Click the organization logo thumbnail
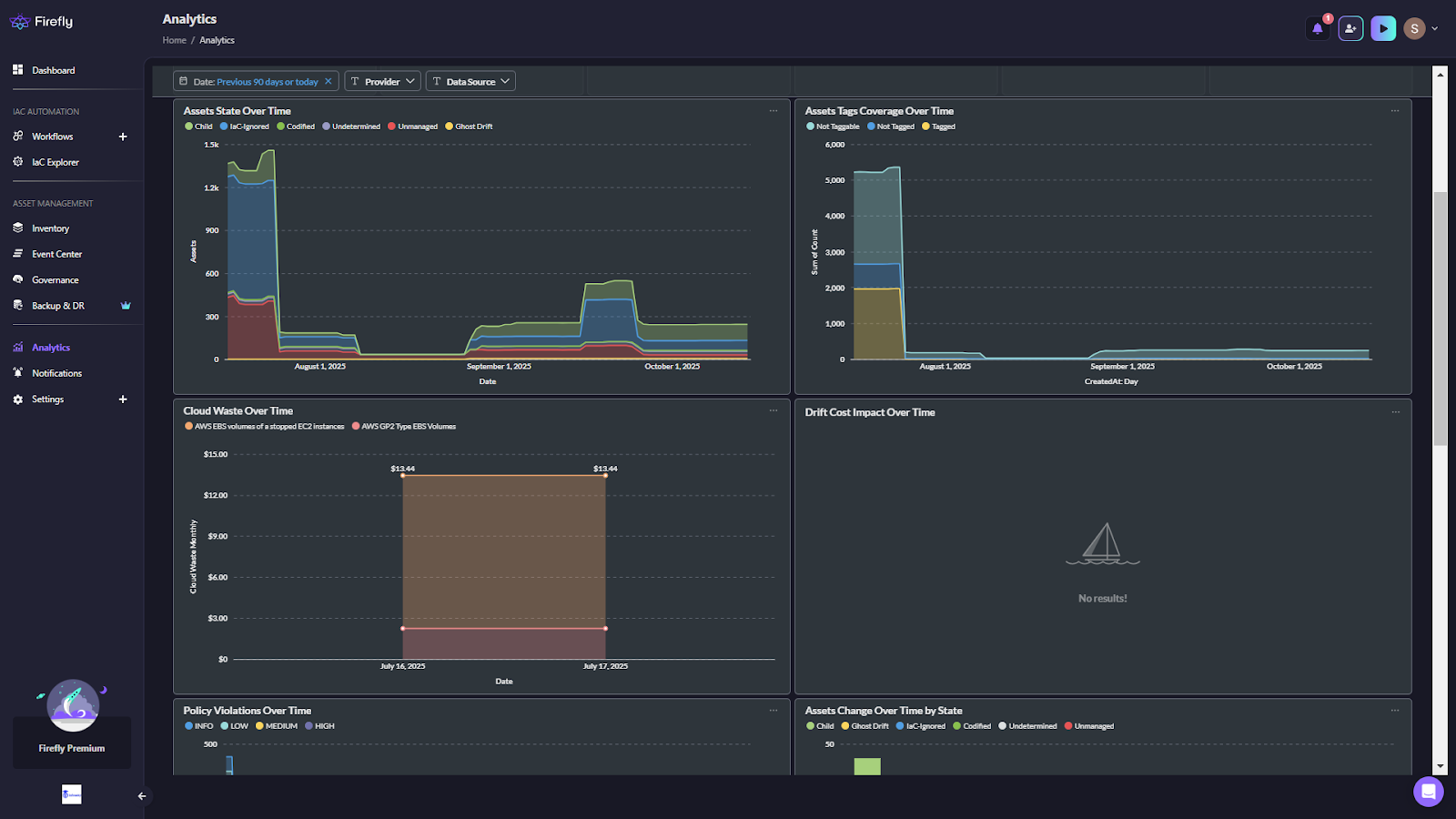 point(72,794)
